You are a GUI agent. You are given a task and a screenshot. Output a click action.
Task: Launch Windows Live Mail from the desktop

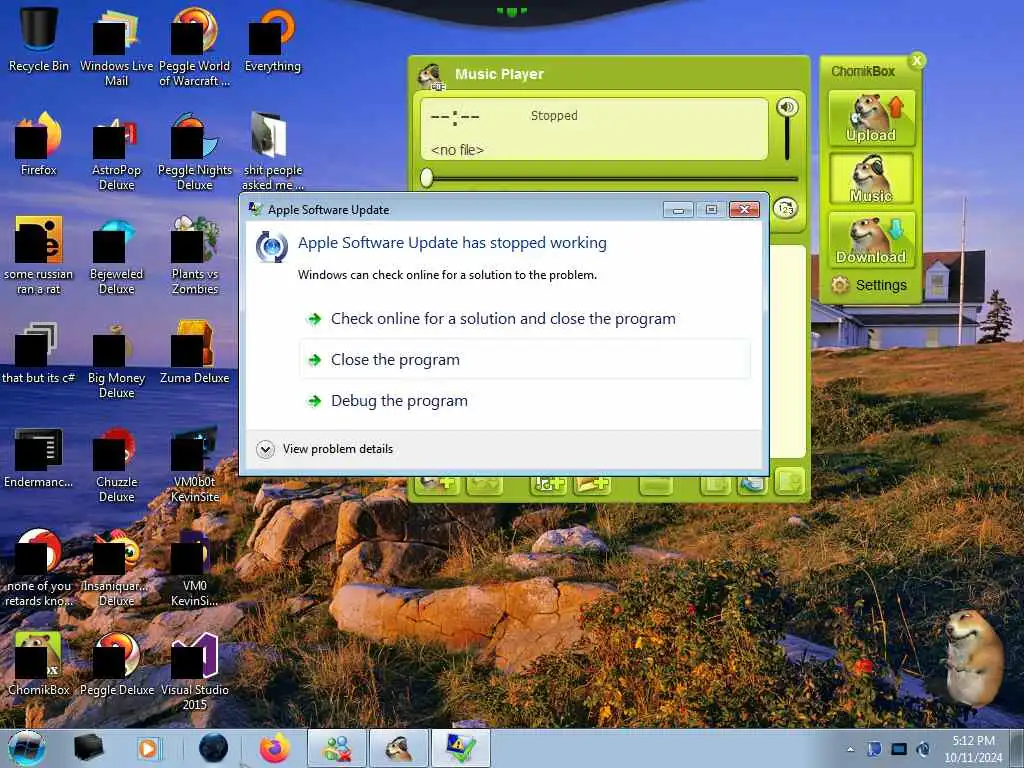(x=116, y=47)
